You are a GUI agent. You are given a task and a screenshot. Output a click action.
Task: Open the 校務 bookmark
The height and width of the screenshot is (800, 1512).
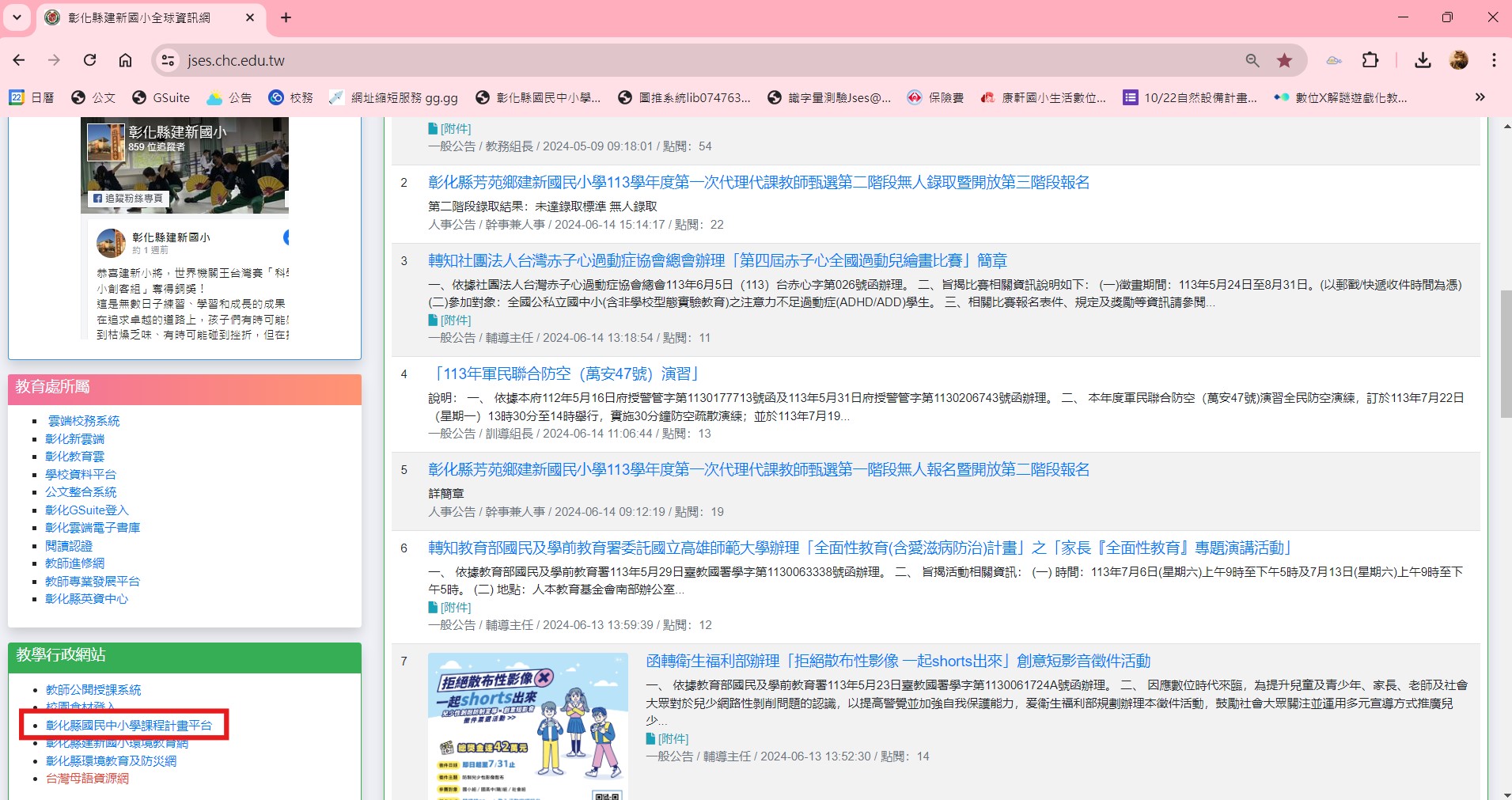[290, 97]
